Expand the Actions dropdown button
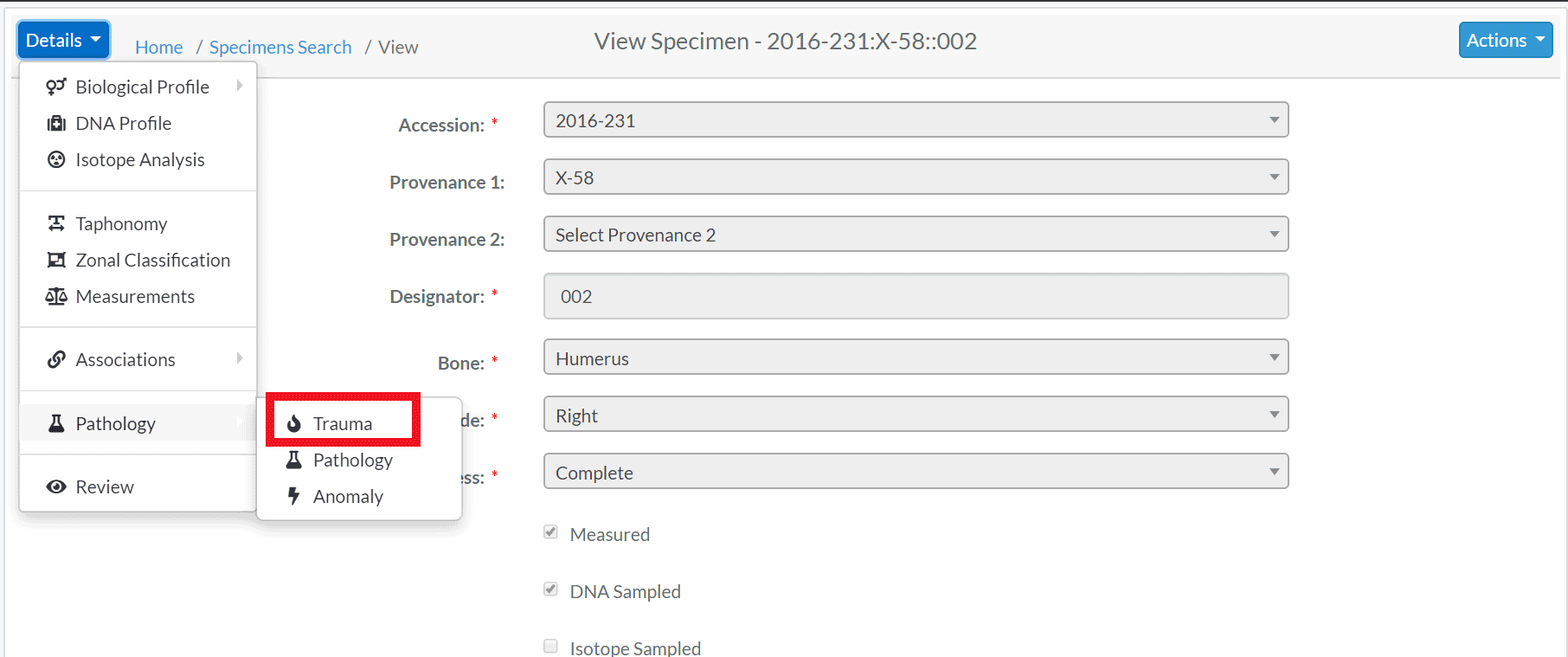The height and width of the screenshot is (657, 1568). tap(1506, 40)
